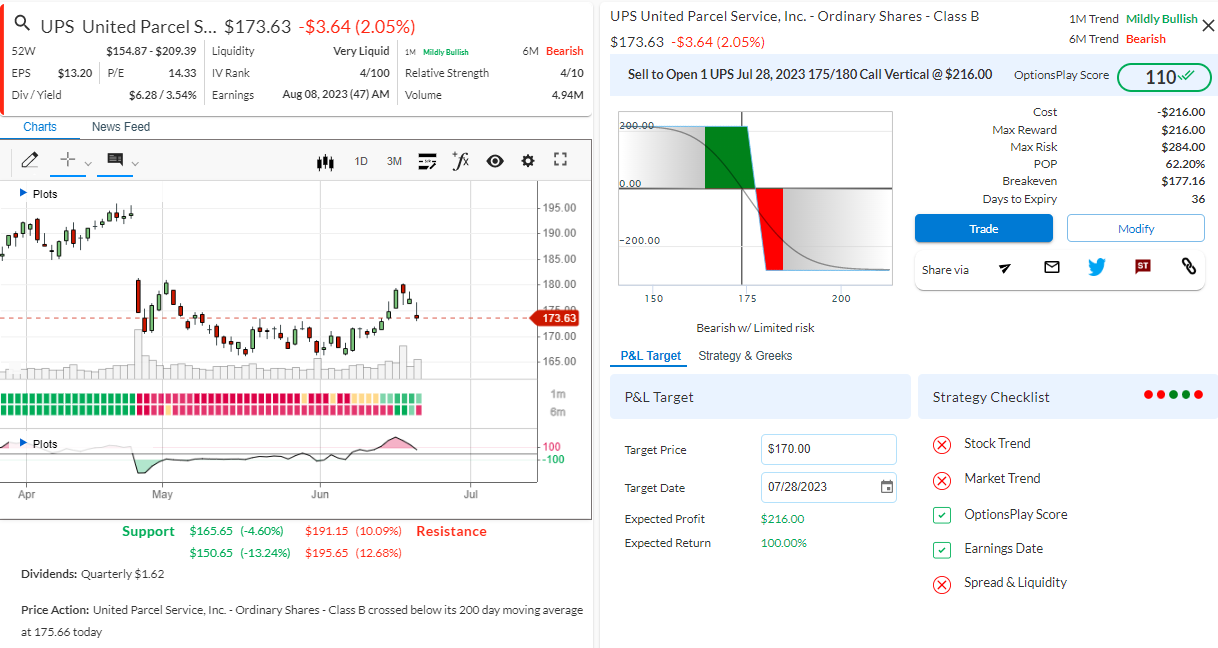The image size is (1218, 648).
Task: Select the pencil drawing tool
Action: click(29, 160)
